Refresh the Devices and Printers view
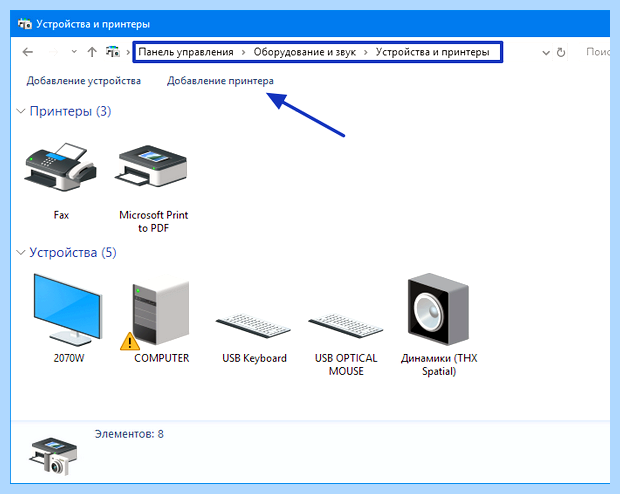Screen dimensions: 620x494 tap(561, 52)
